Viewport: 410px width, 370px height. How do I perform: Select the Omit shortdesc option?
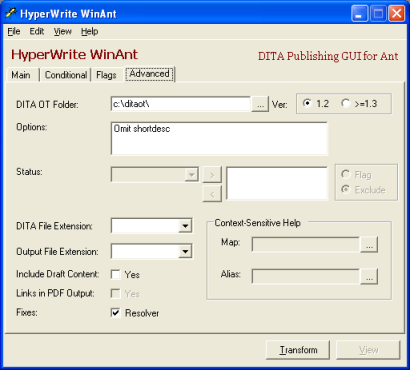142,129
